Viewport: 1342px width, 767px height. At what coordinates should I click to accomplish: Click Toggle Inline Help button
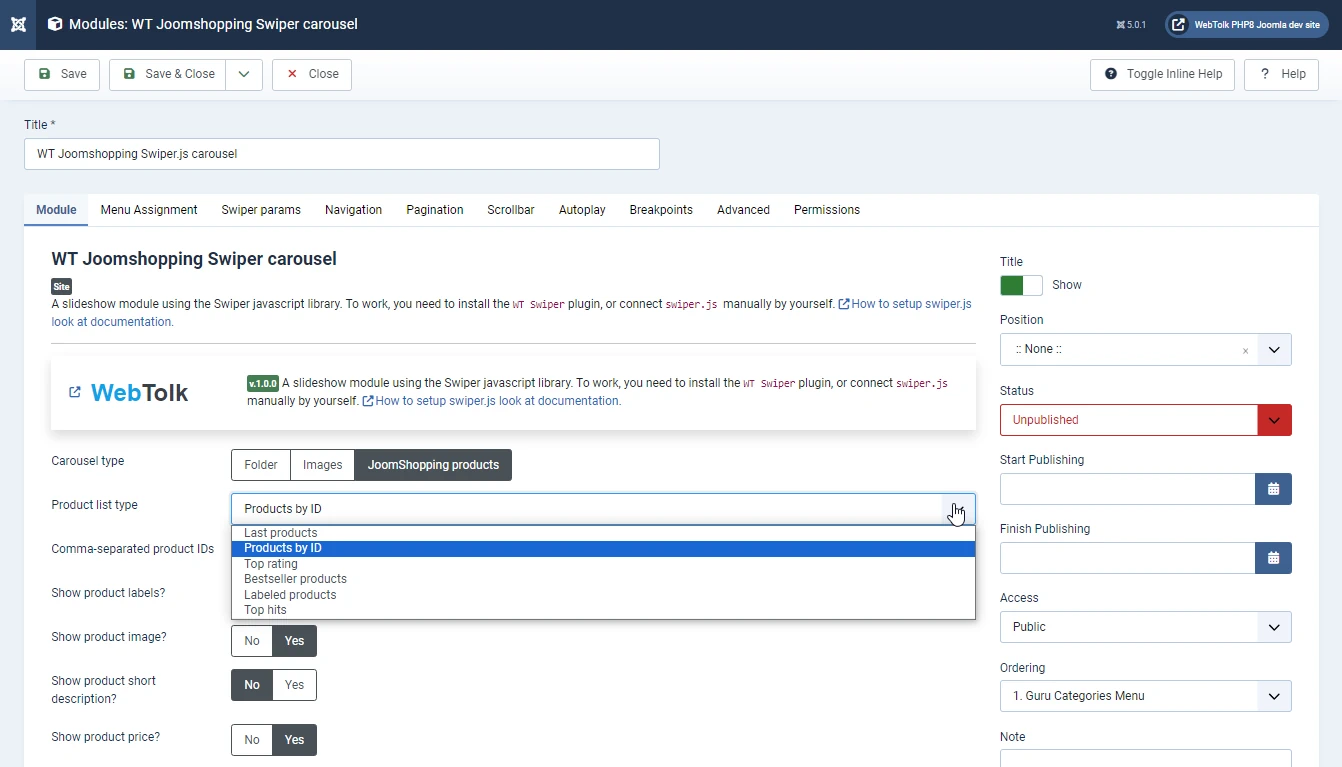[1163, 74]
